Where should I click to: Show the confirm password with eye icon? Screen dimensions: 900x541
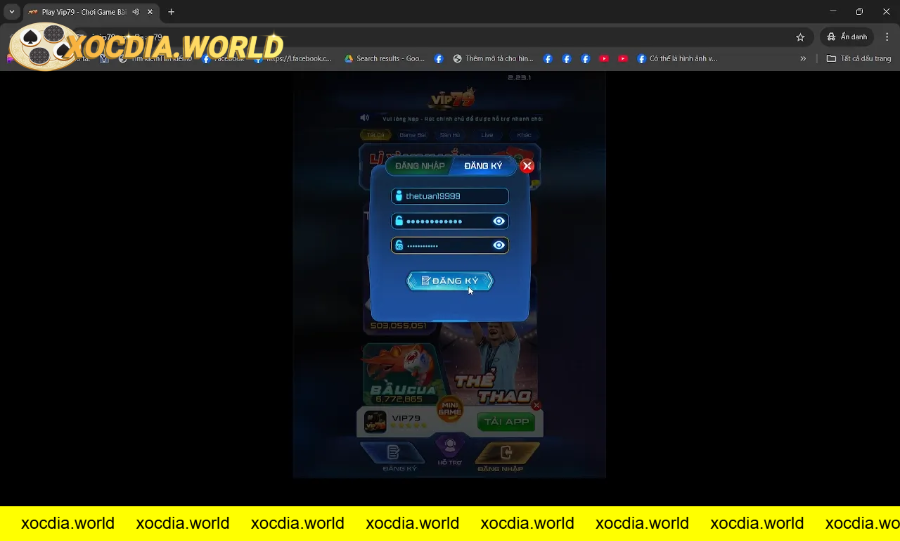[499, 246]
